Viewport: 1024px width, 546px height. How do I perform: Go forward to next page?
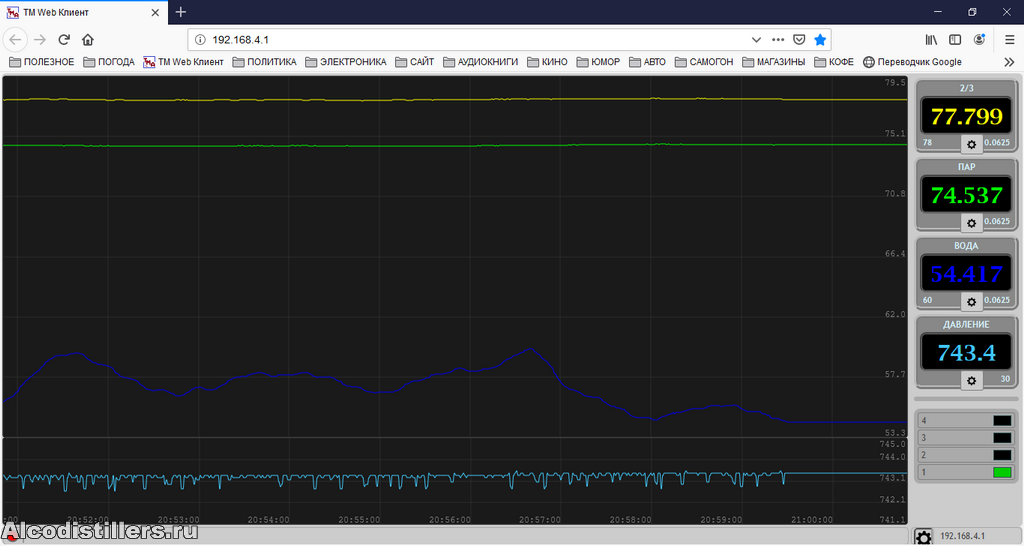pyautogui.click(x=40, y=40)
